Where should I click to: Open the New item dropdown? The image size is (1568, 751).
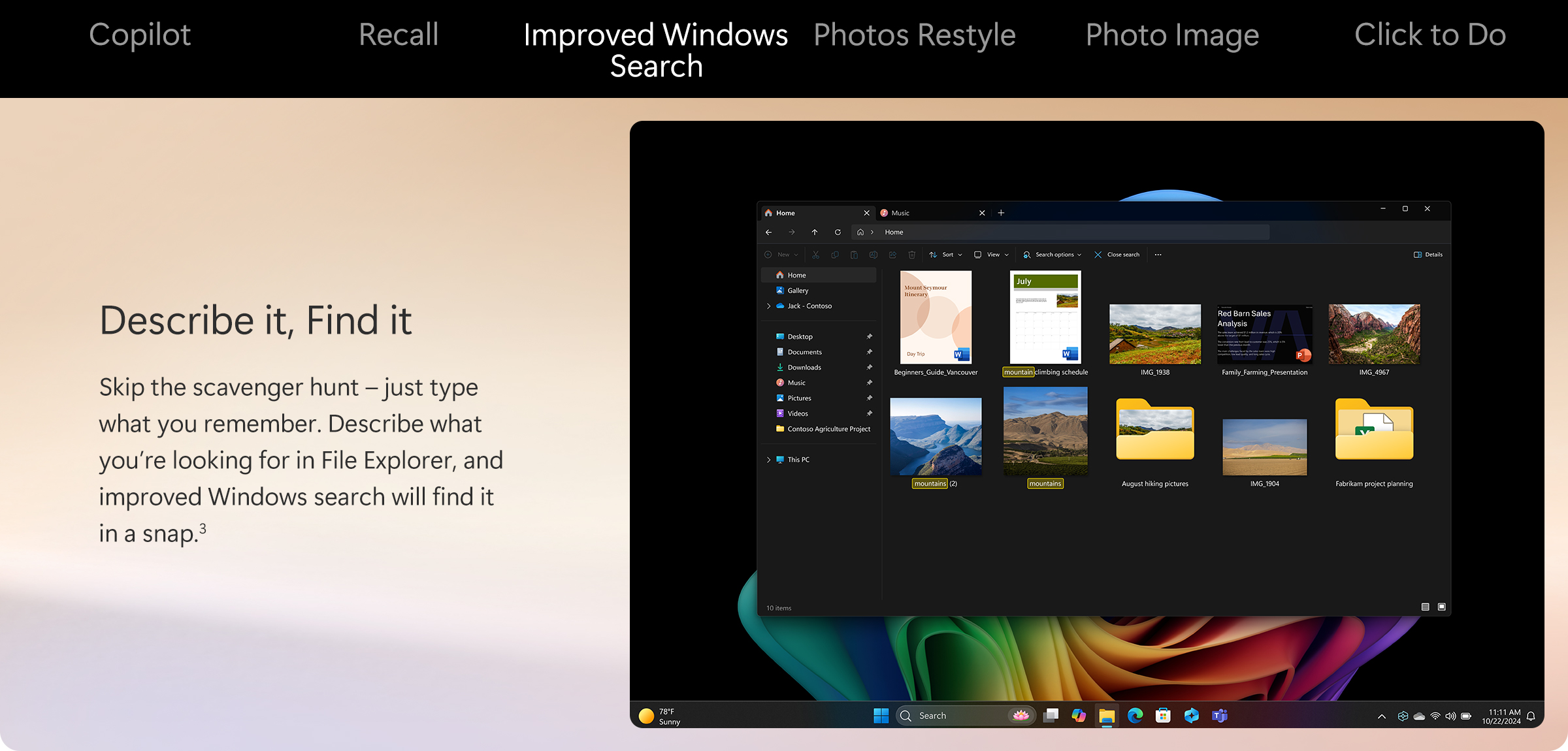click(x=781, y=255)
